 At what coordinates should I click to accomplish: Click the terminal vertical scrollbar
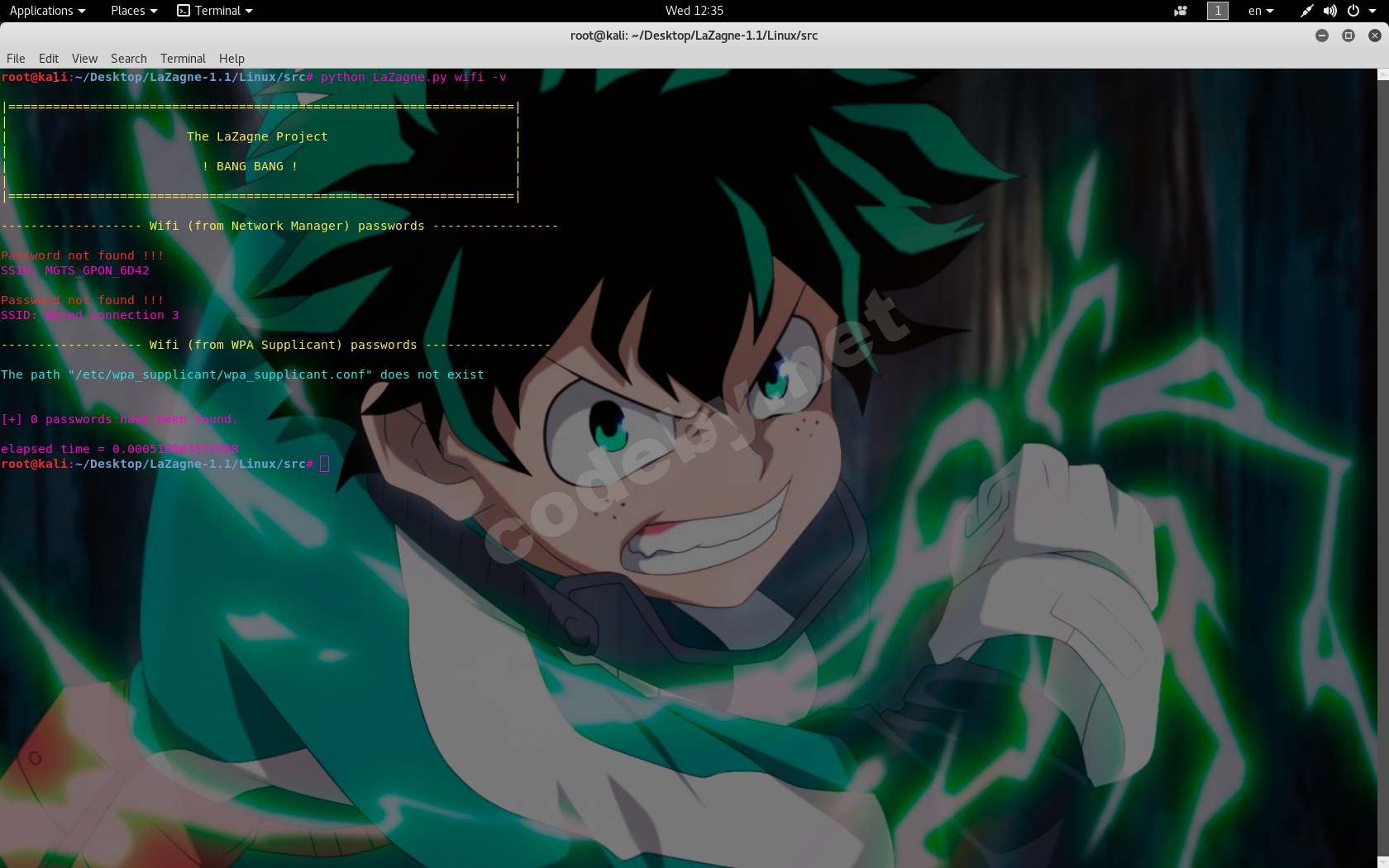(x=1383, y=468)
